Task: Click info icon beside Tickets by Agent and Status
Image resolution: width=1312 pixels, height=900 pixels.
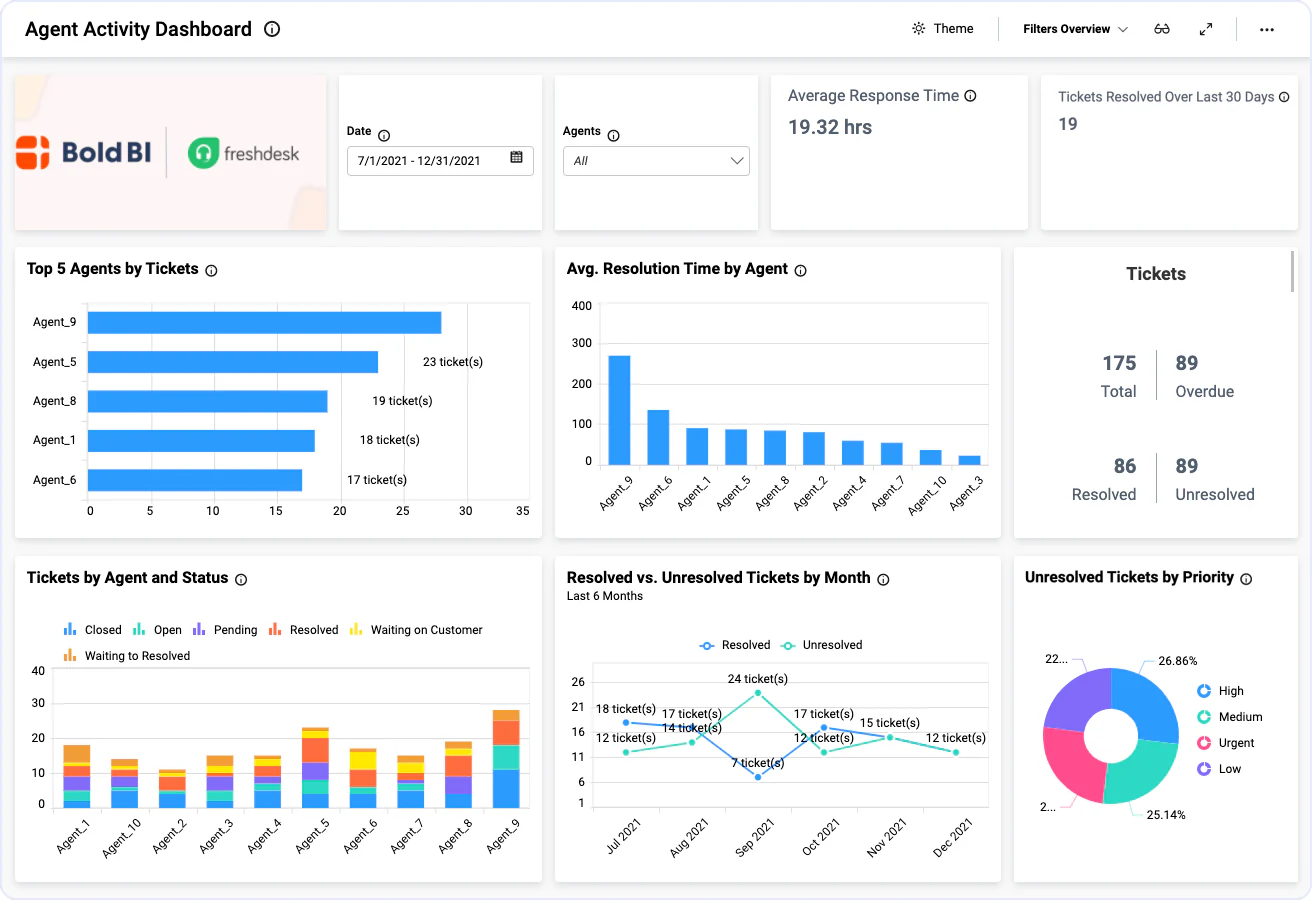Action: pyautogui.click(x=241, y=579)
